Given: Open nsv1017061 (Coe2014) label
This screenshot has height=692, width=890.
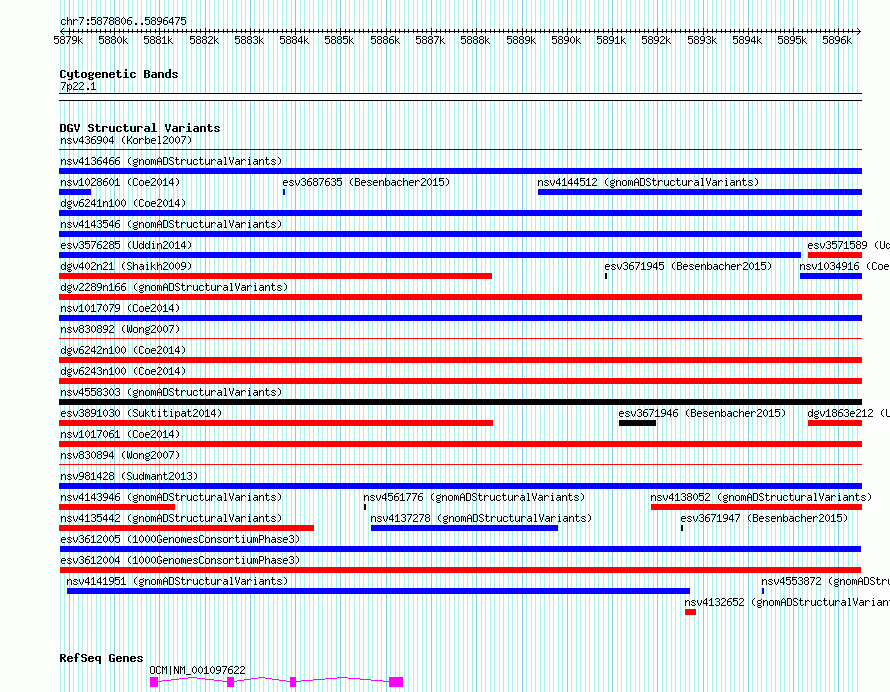Looking at the screenshot, I should [x=120, y=434].
